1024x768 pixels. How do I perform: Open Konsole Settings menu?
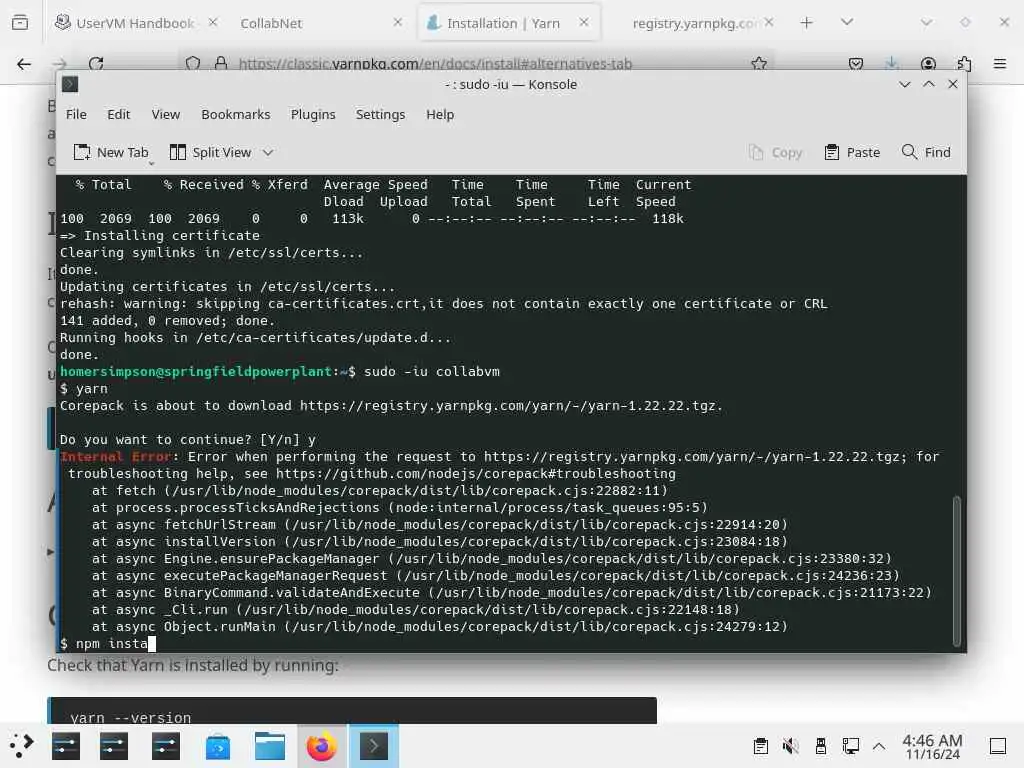[x=380, y=114]
